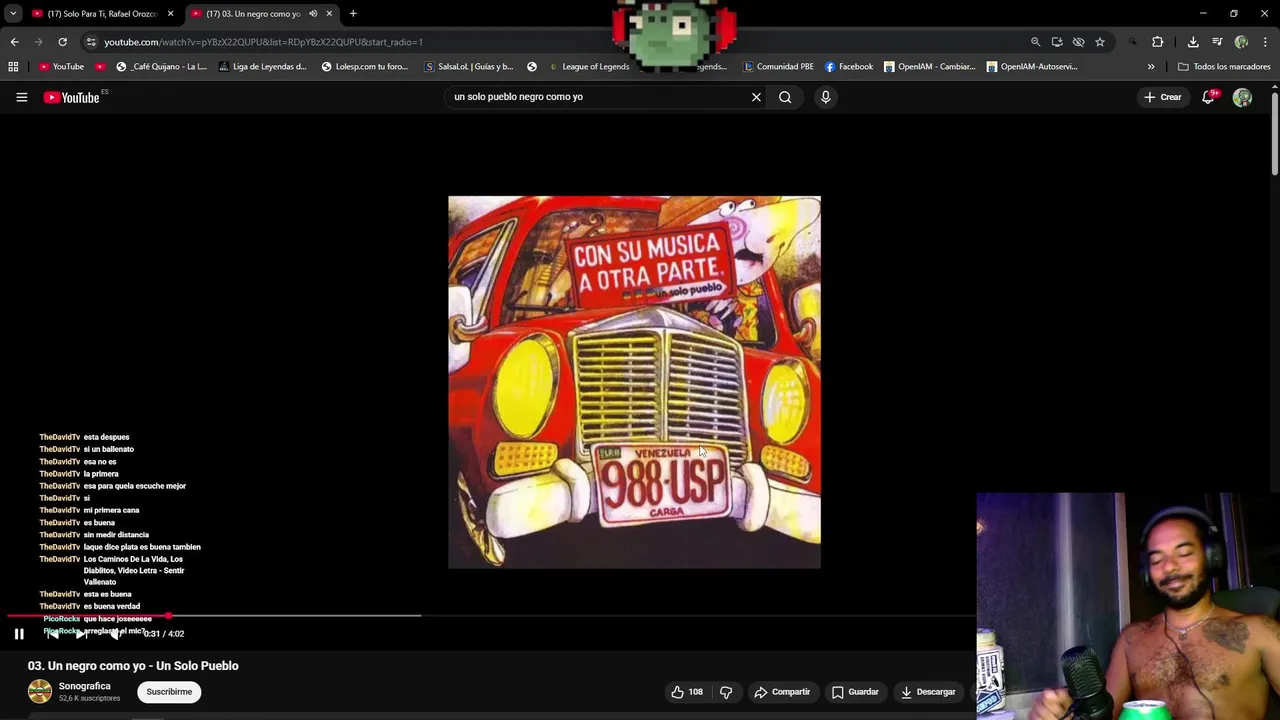The image size is (1280, 720).
Task: View site information icon in address bar
Action: pyautogui.click(x=91, y=42)
